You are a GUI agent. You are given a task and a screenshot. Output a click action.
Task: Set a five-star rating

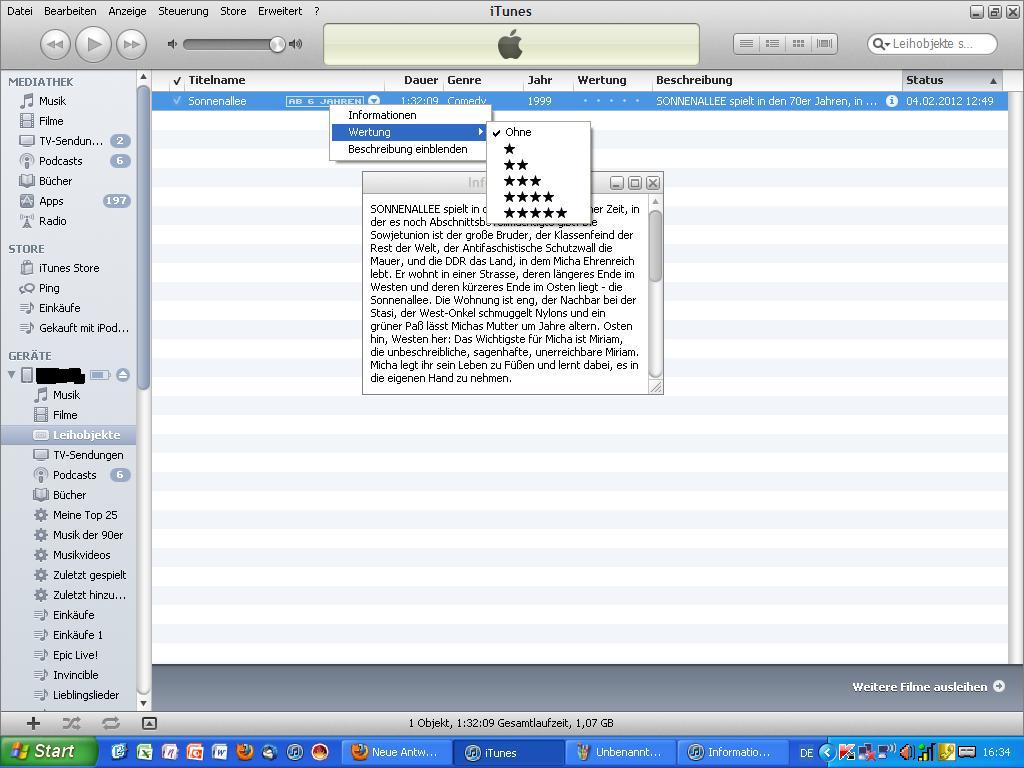[x=536, y=213]
